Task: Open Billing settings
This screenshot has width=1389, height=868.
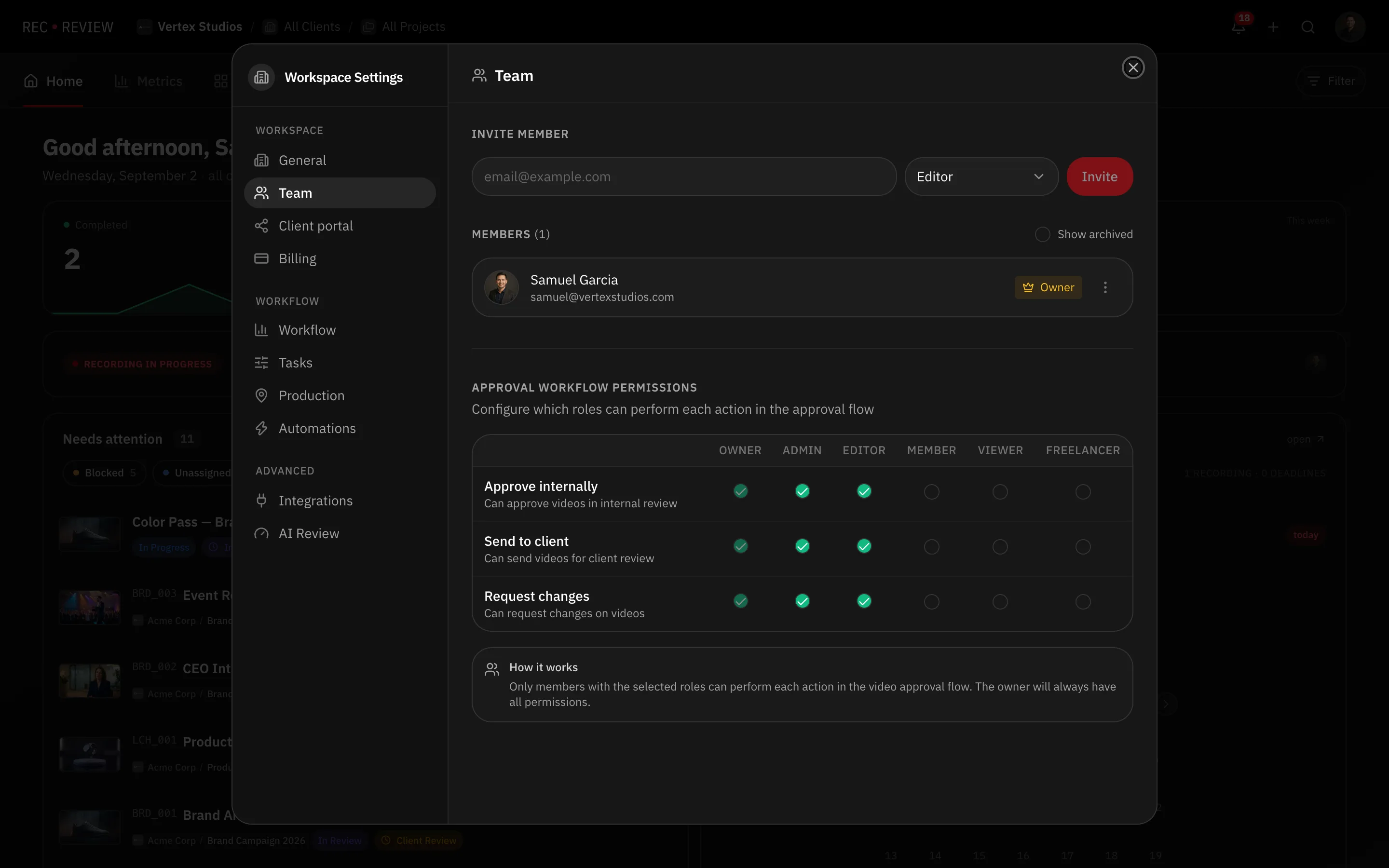Action: (x=340, y=258)
